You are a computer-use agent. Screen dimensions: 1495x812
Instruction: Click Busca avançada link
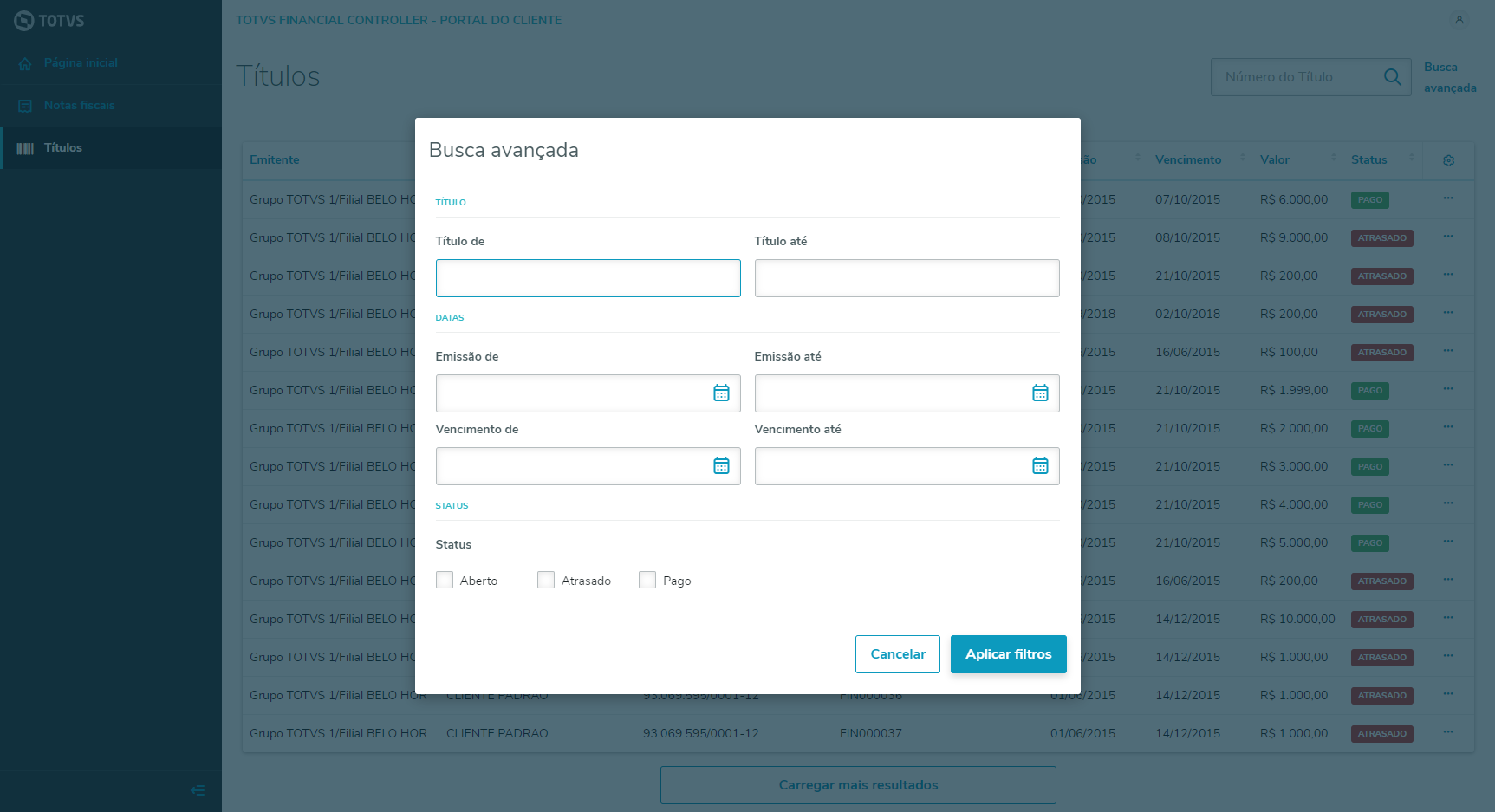click(x=1450, y=77)
